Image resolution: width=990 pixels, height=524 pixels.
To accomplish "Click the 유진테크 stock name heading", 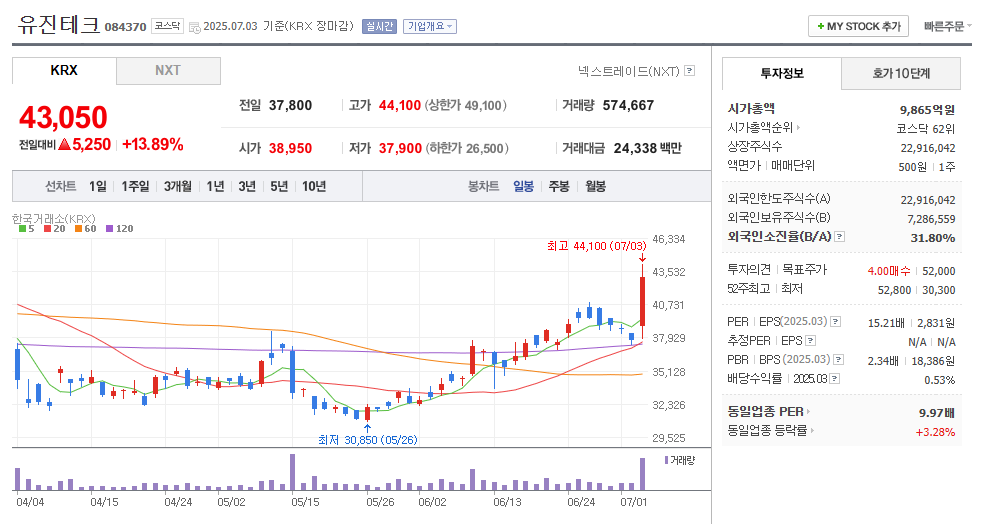I will pos(59,24).
